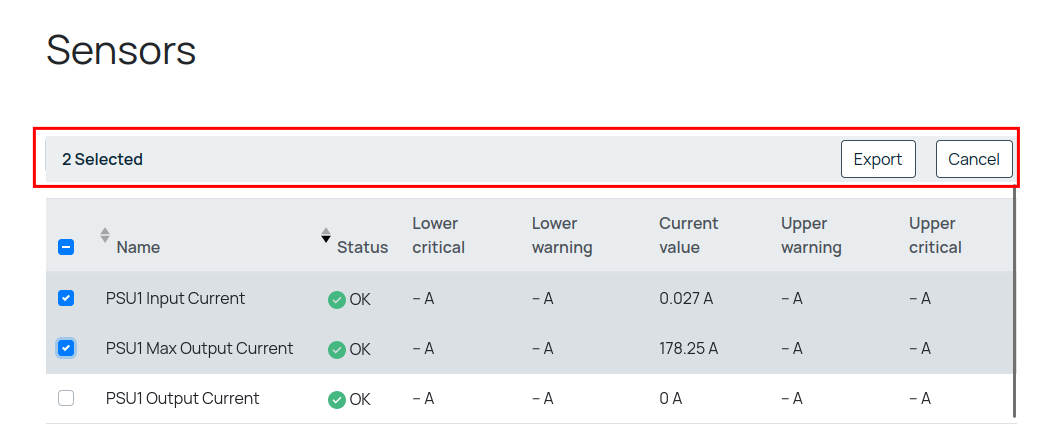Click the 178.25 A current value cell
The height and width of the screenshot is (429, 1037).
coord(688,348)
